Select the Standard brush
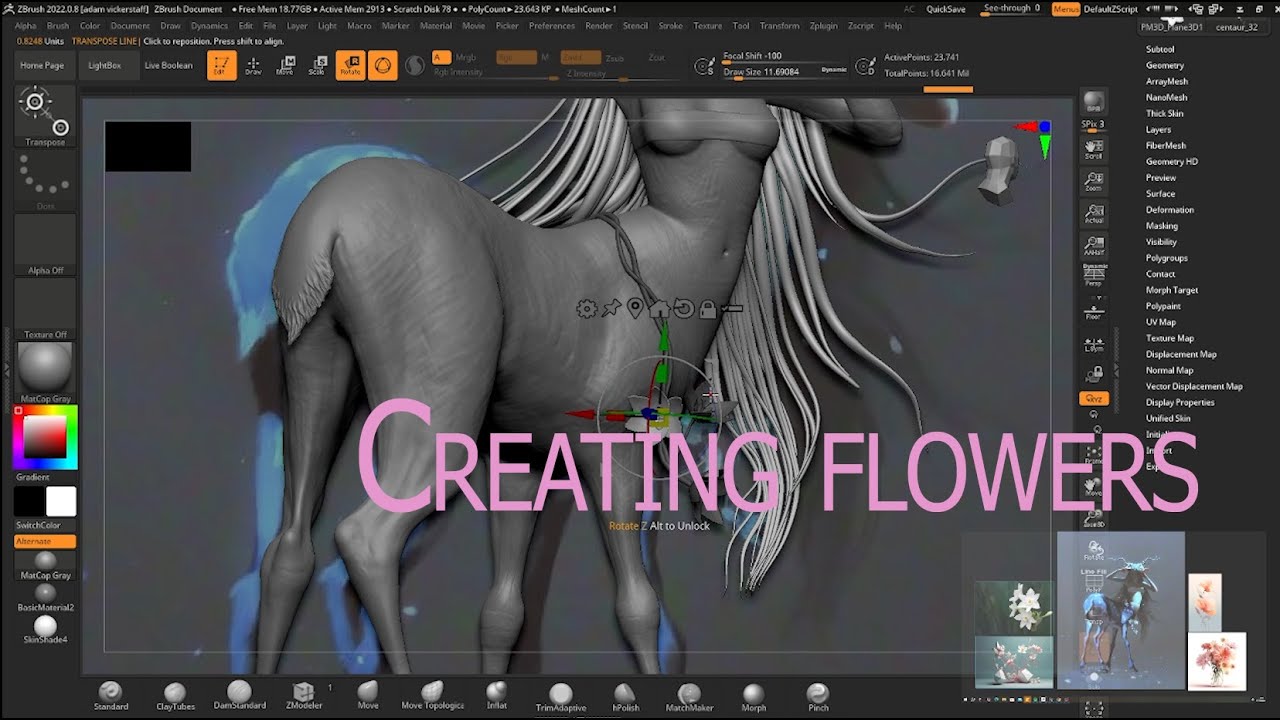 (x=111, y=696)
